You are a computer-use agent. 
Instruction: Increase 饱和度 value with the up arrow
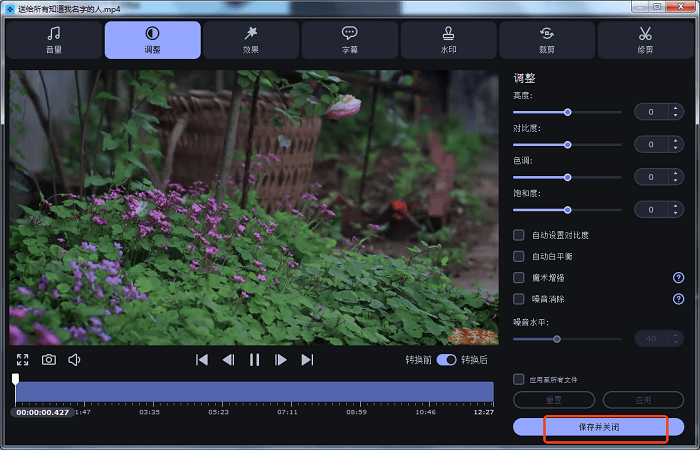click(x=675, y=206)
